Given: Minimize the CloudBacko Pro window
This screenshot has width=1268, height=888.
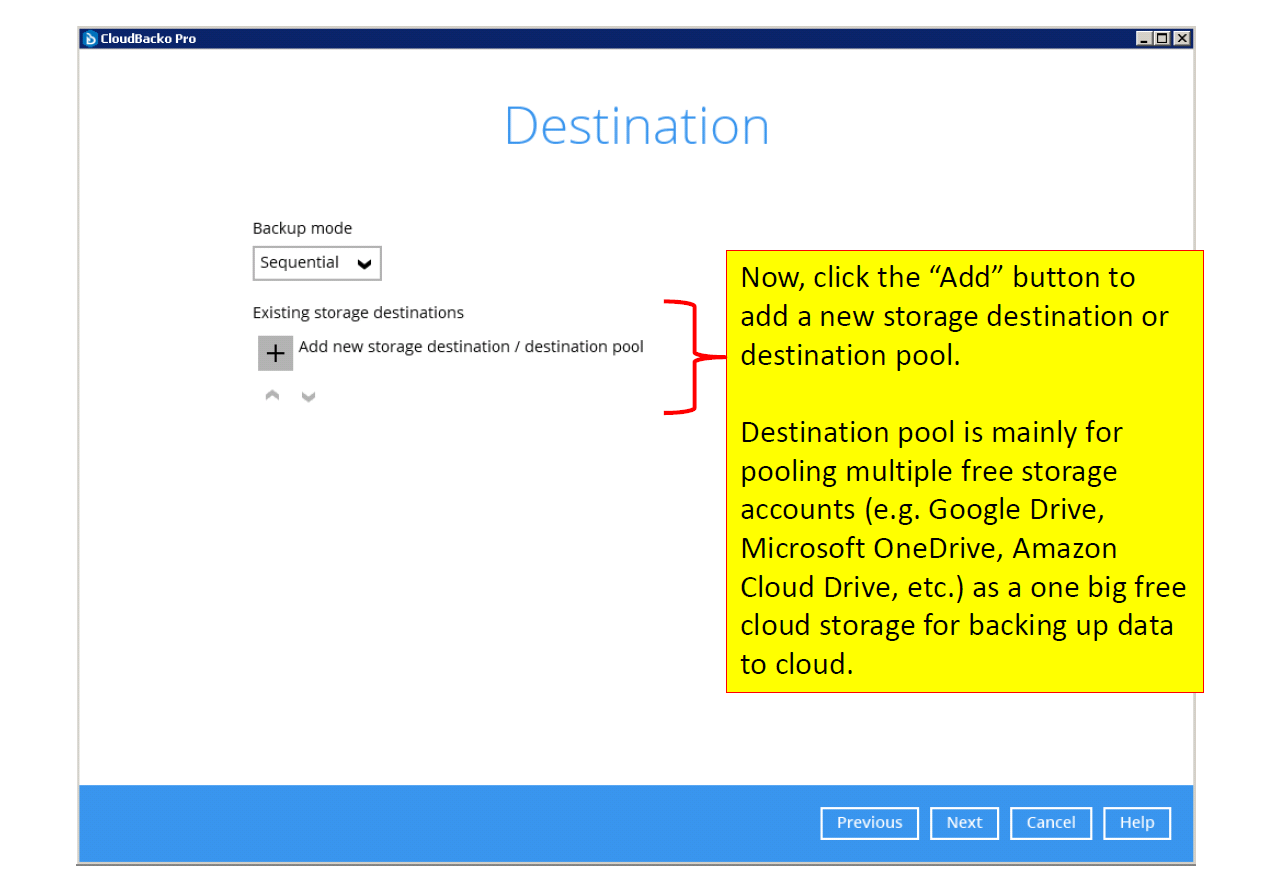Looking at the screenshot, I should 1144,39.
